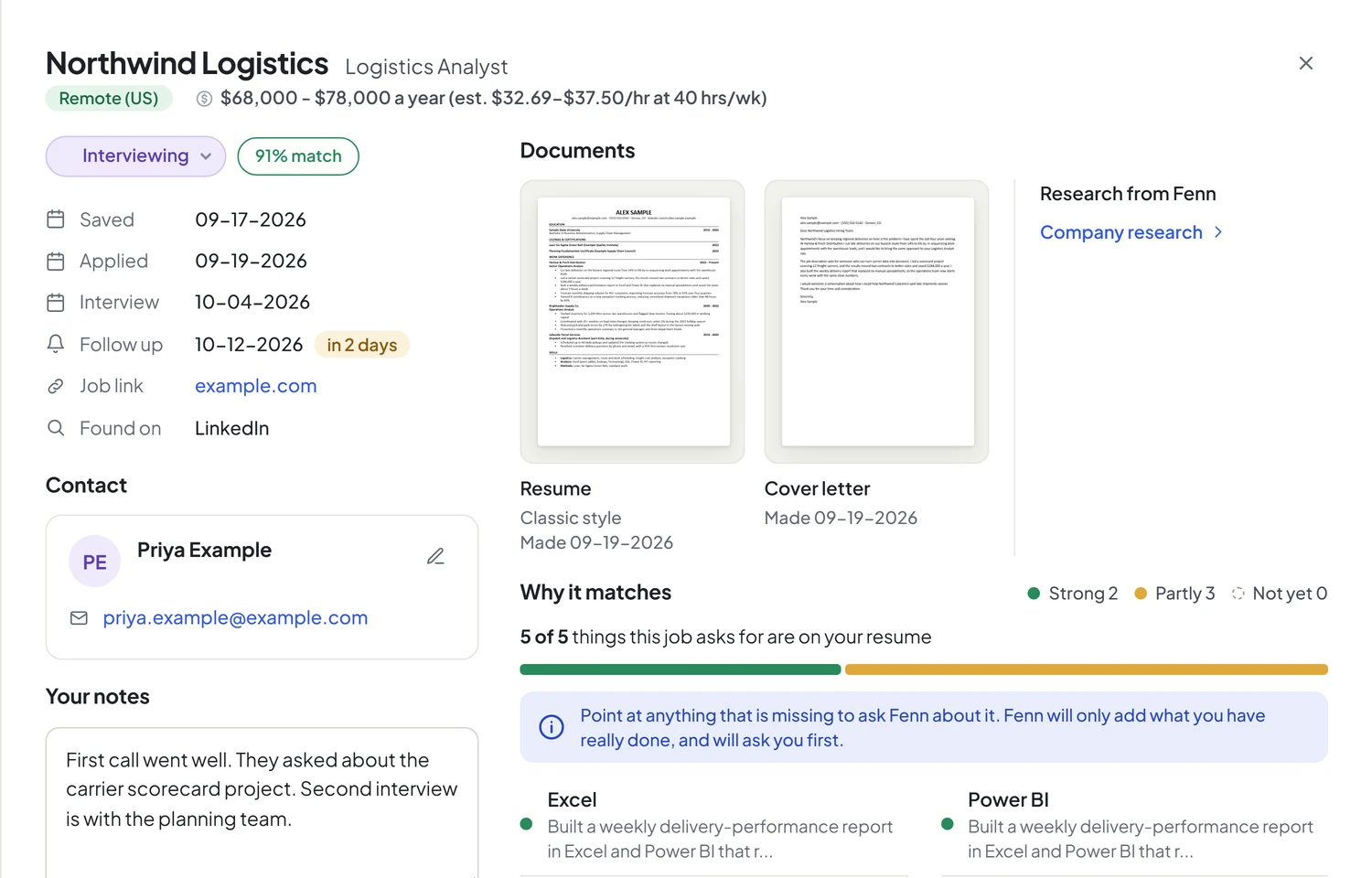
Task: Open the Interviewing status dropdown
Action: tap(135, 156)
